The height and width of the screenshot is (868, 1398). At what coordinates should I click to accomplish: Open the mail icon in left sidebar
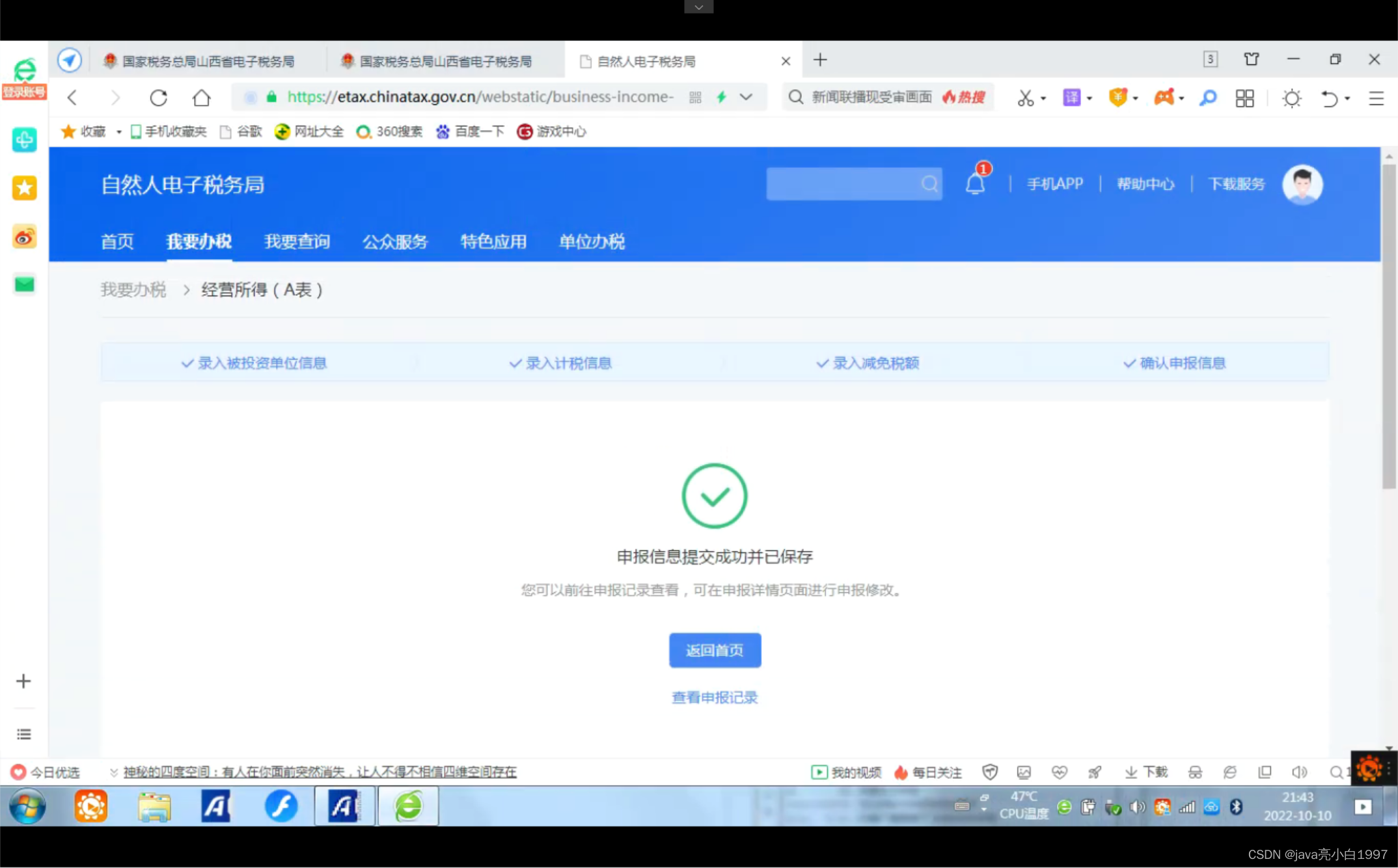24,284
